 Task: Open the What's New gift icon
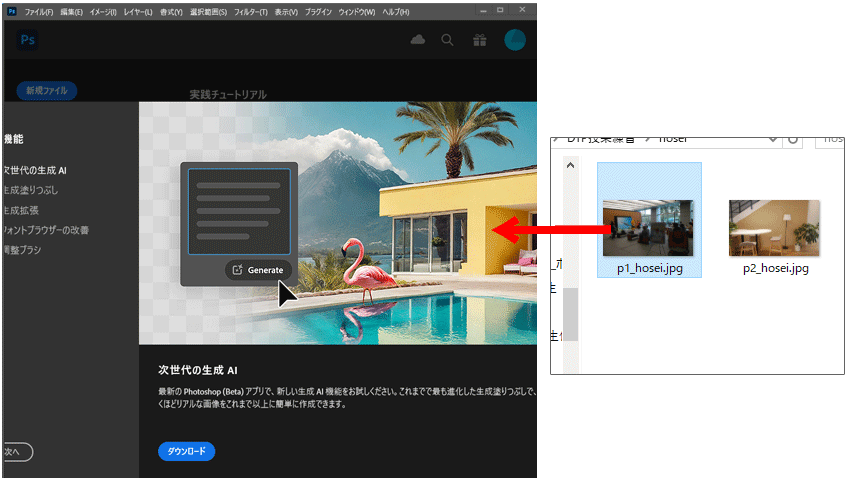(x=480, y=40)
